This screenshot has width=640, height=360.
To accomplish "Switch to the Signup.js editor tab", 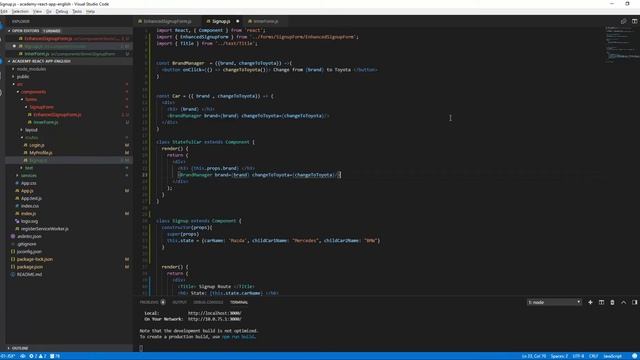I will click(221, 21).
